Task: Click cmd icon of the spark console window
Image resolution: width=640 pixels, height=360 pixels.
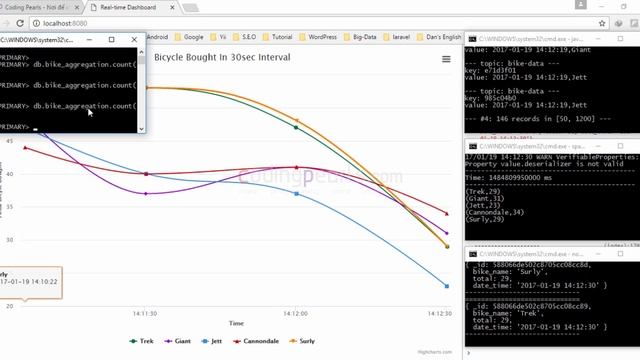Action: 473,146
